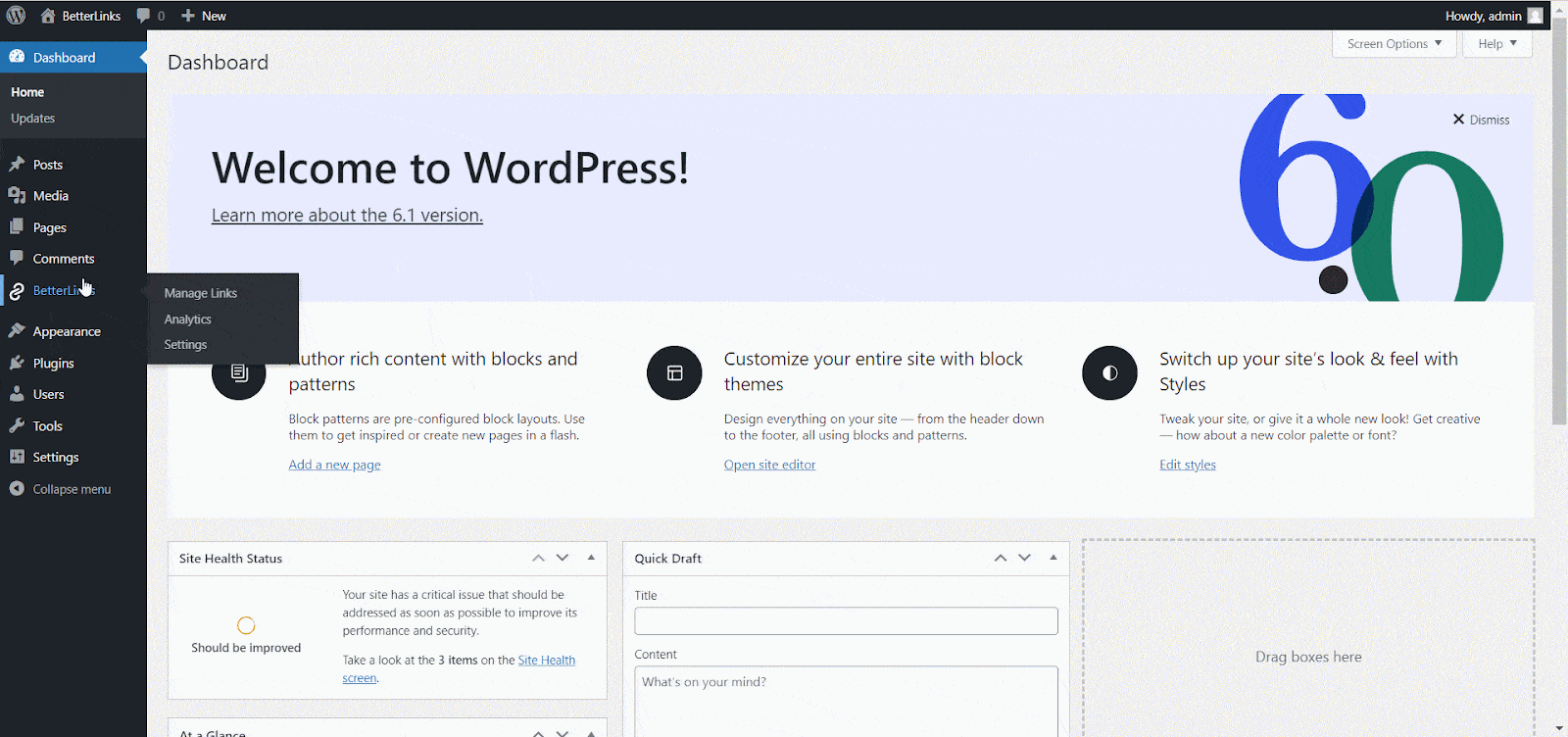Click the Tools wrench icon
The image size is (1568, 737).
click(x=17, y=426)
